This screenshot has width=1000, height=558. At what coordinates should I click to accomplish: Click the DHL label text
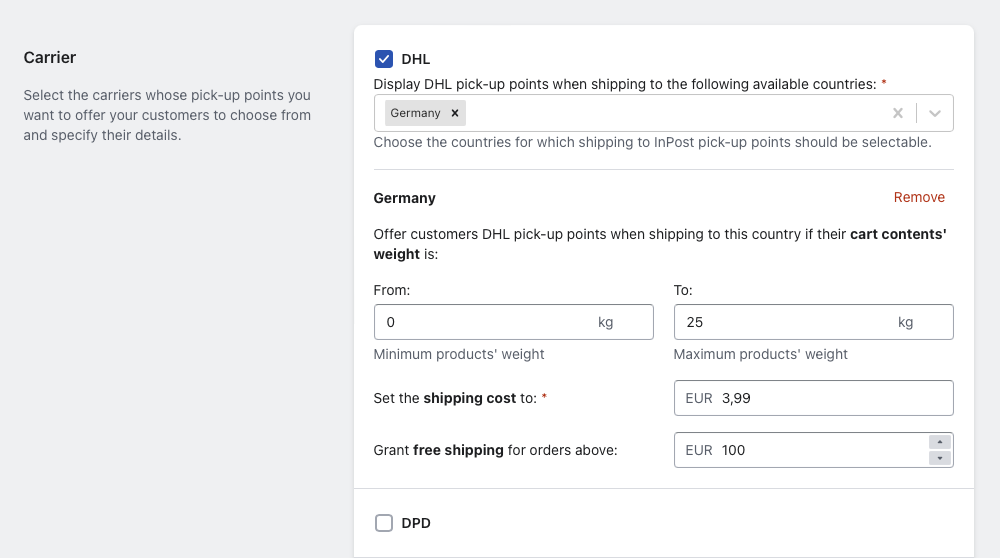(x=416, y=59)
